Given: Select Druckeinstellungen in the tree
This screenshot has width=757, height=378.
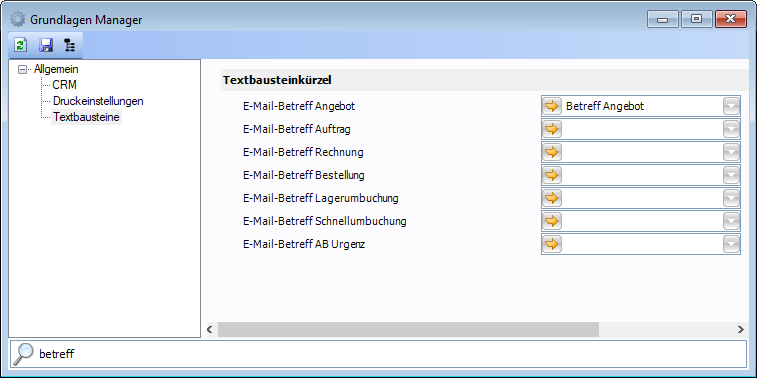Looking at the screenshot, I should click(98, 101).
